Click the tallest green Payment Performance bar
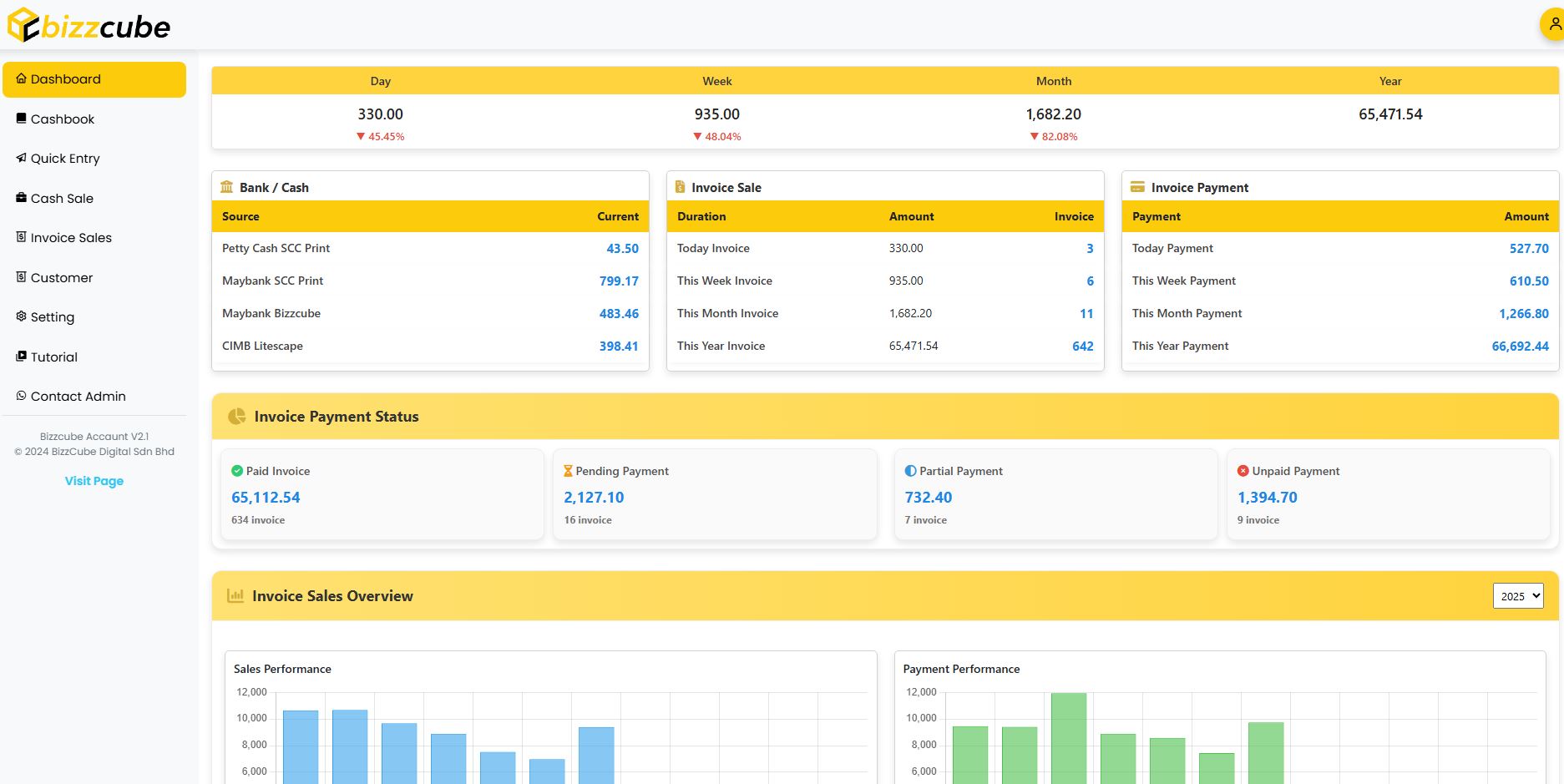 click(x=1068, y=737)
